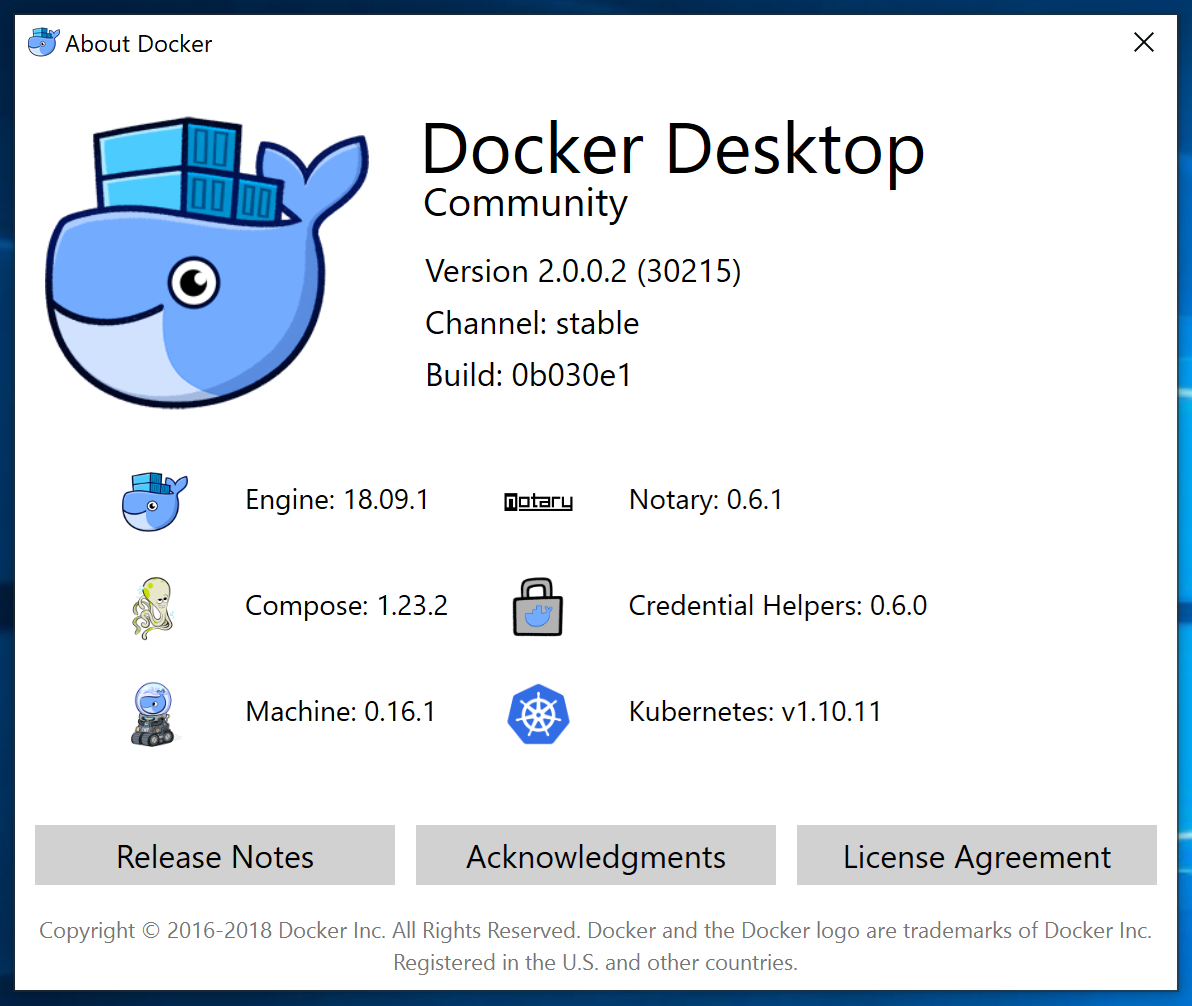This screenshot has height=1006, width=1192.
Task: Click the whale icon in the title bar
Action: (42, 42)
